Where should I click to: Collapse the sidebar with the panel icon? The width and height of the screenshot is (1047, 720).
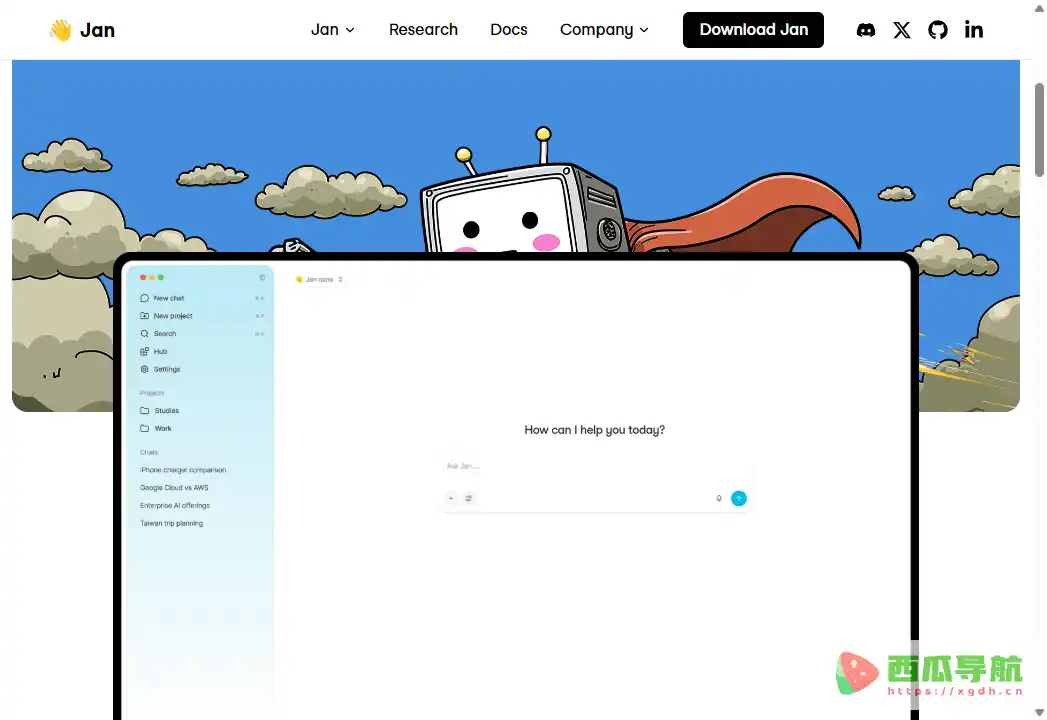pyautogui.click(x=262, y=277)
